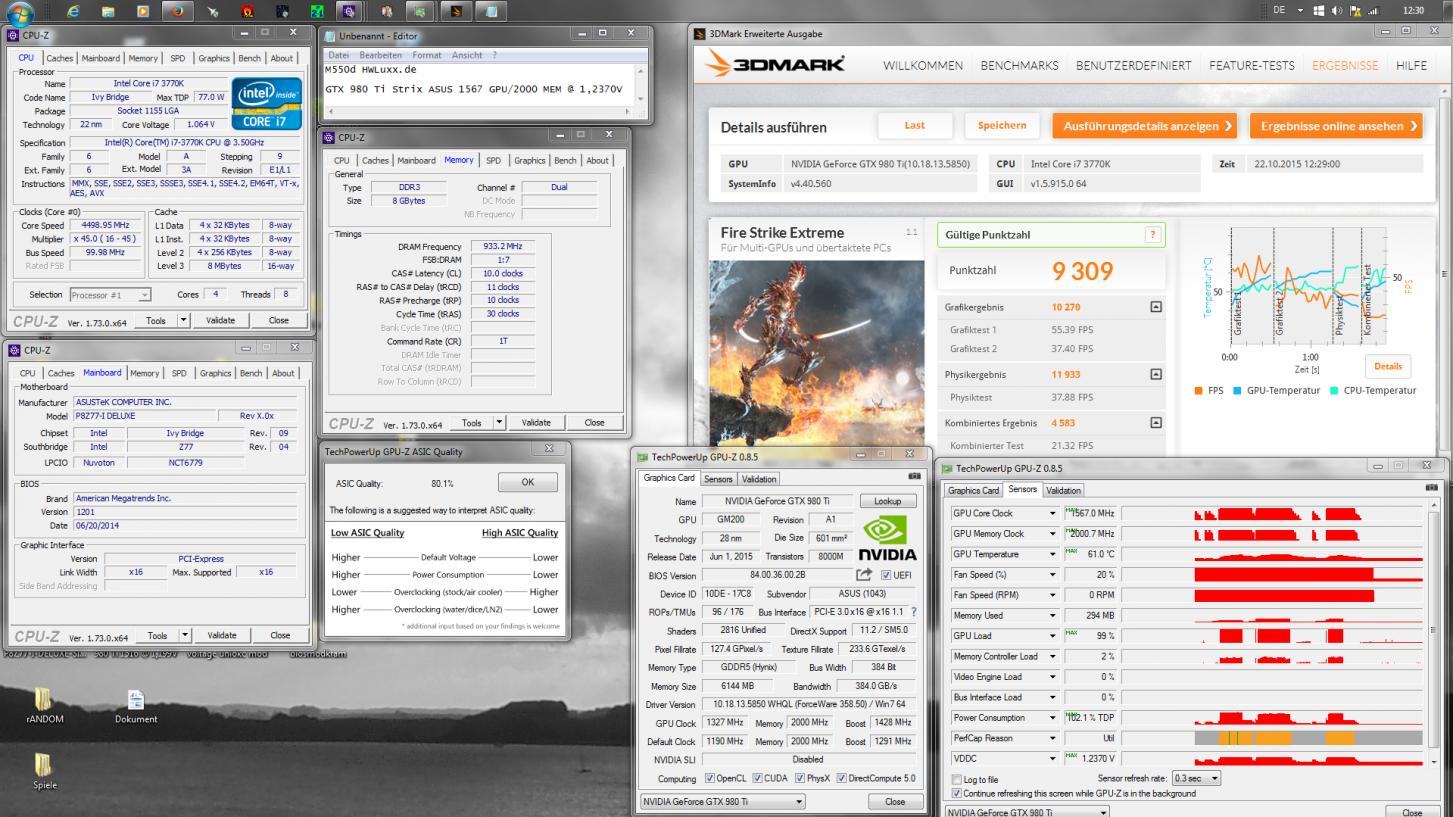
Task: Toggle the UEFI checkbox in GPU-Z
Action: click(x=885, y=575)
